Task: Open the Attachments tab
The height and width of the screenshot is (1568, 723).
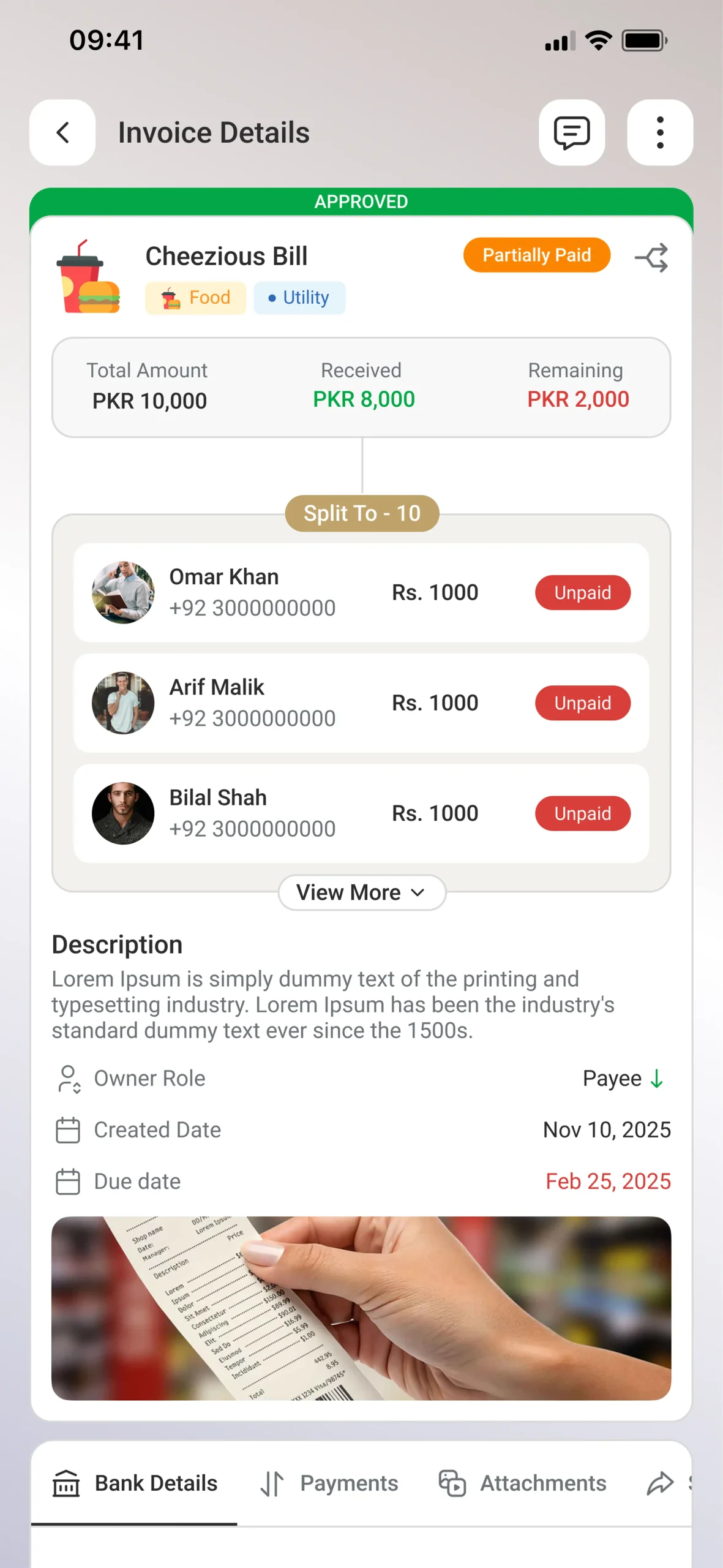Action: click(x=522, y=1483)
